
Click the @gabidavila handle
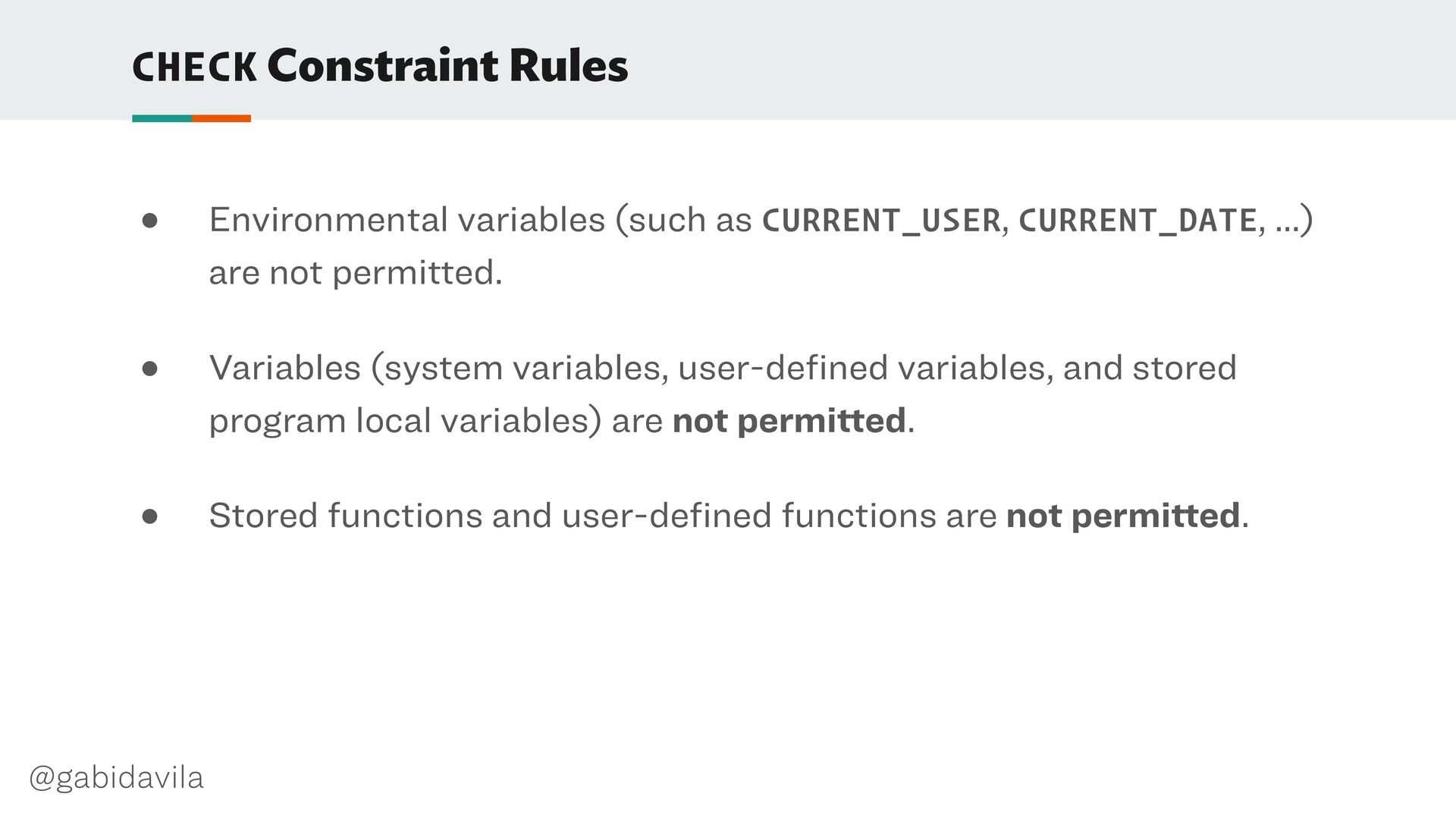[116, 778]
